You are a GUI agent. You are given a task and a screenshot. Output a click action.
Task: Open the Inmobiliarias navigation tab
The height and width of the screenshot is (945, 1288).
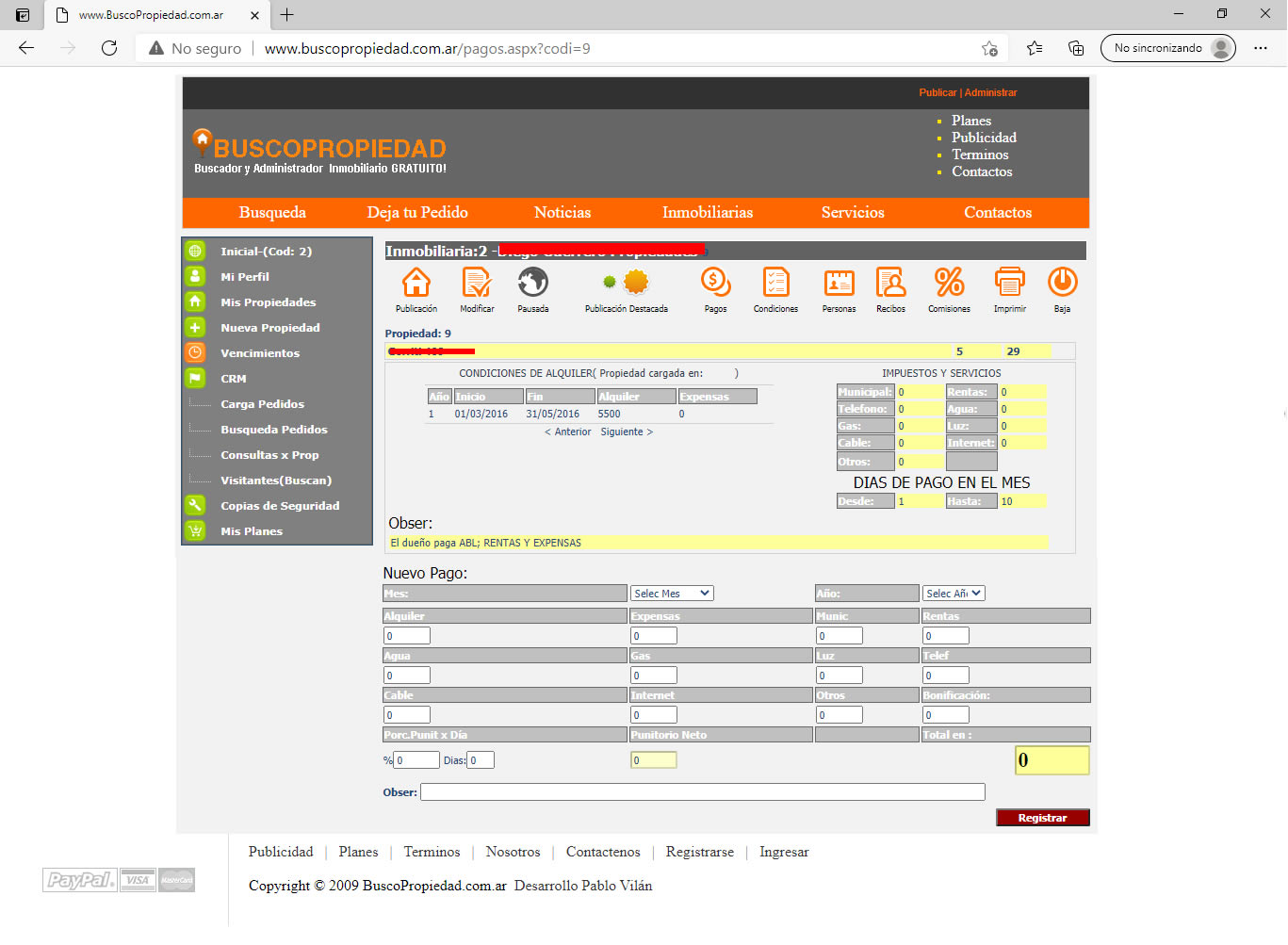point(708,213)
